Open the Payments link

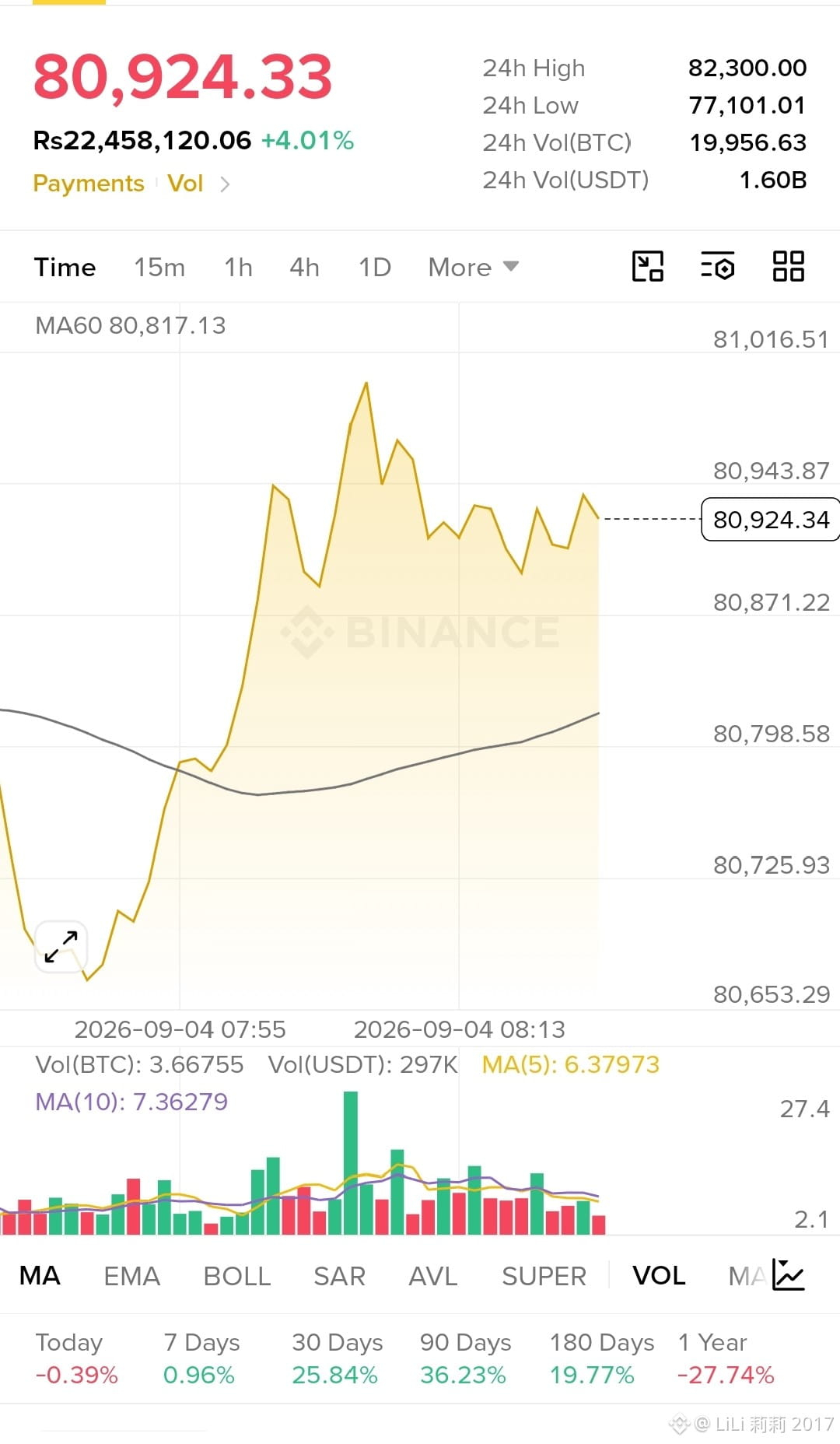pos(89,184)
